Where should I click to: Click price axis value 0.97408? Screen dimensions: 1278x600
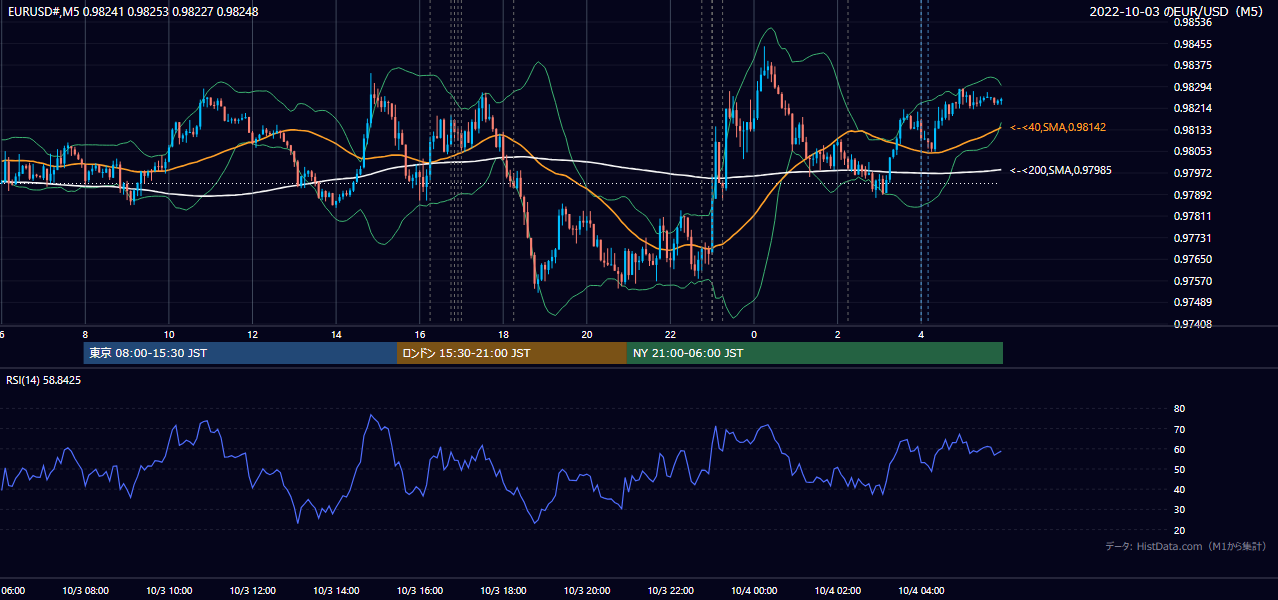coord(1192,324)
